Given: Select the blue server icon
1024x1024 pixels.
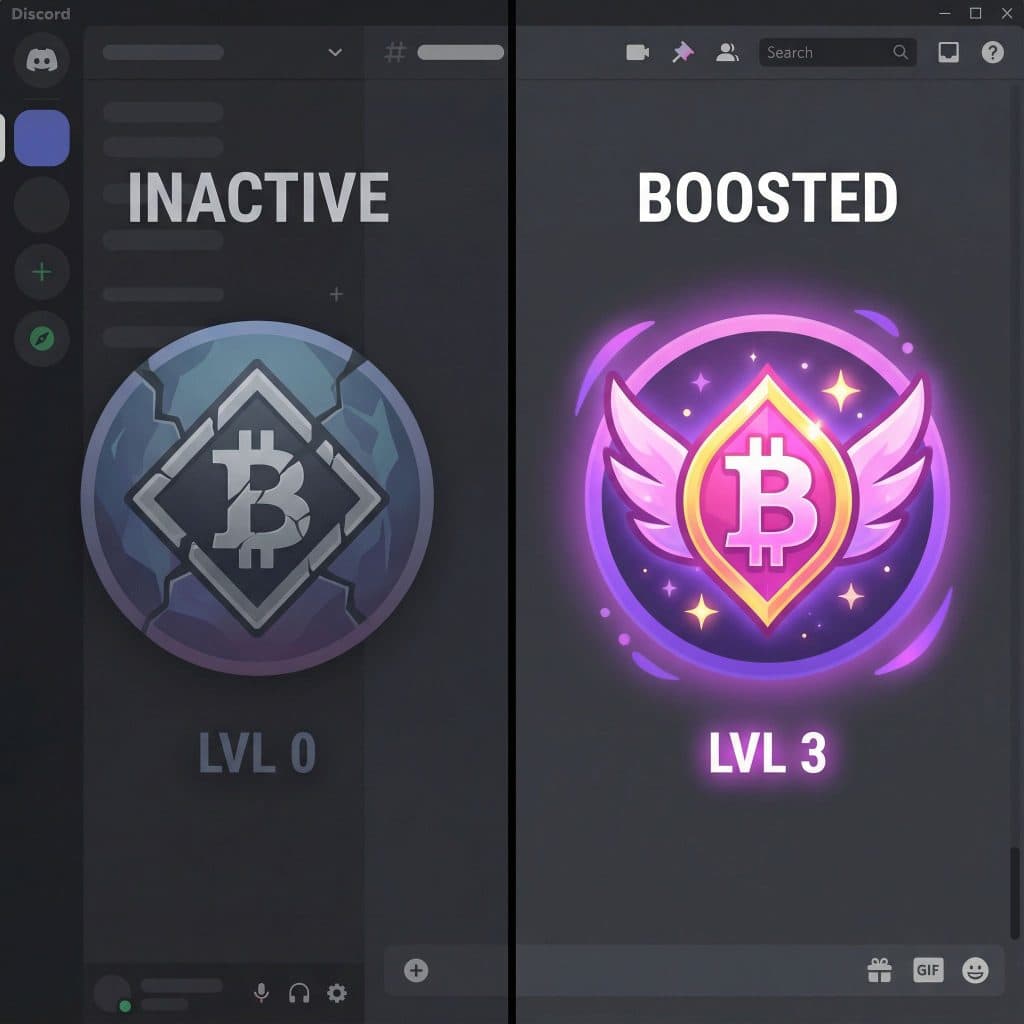Looking at the screenshot, I should (x=42, y=138).
